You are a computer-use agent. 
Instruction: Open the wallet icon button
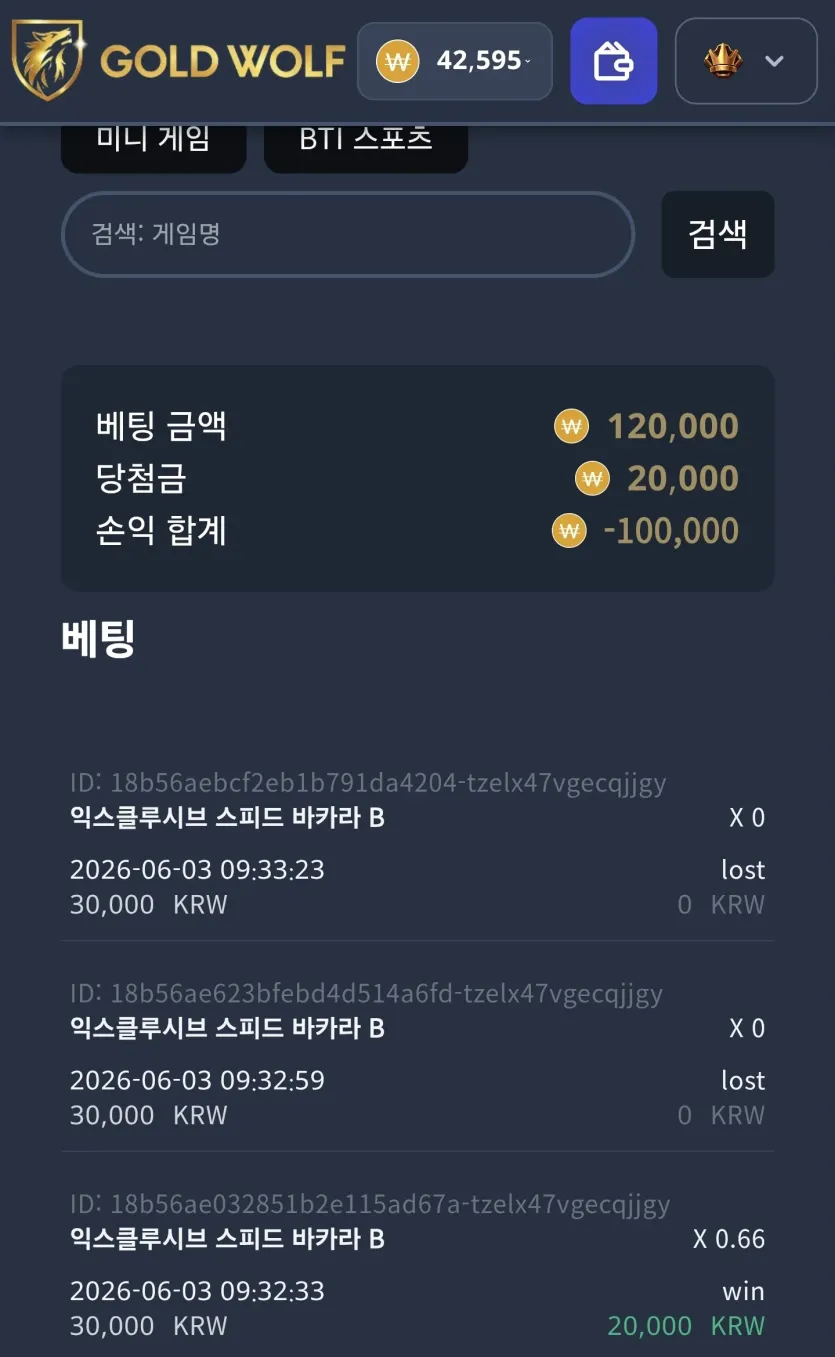pyautogui.click(x=613, y=61)
